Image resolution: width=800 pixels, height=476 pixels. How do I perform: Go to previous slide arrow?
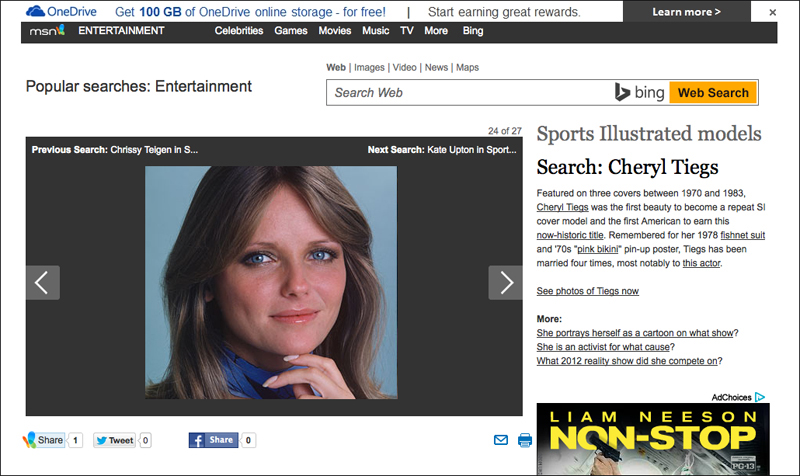(x=43, y=283)
